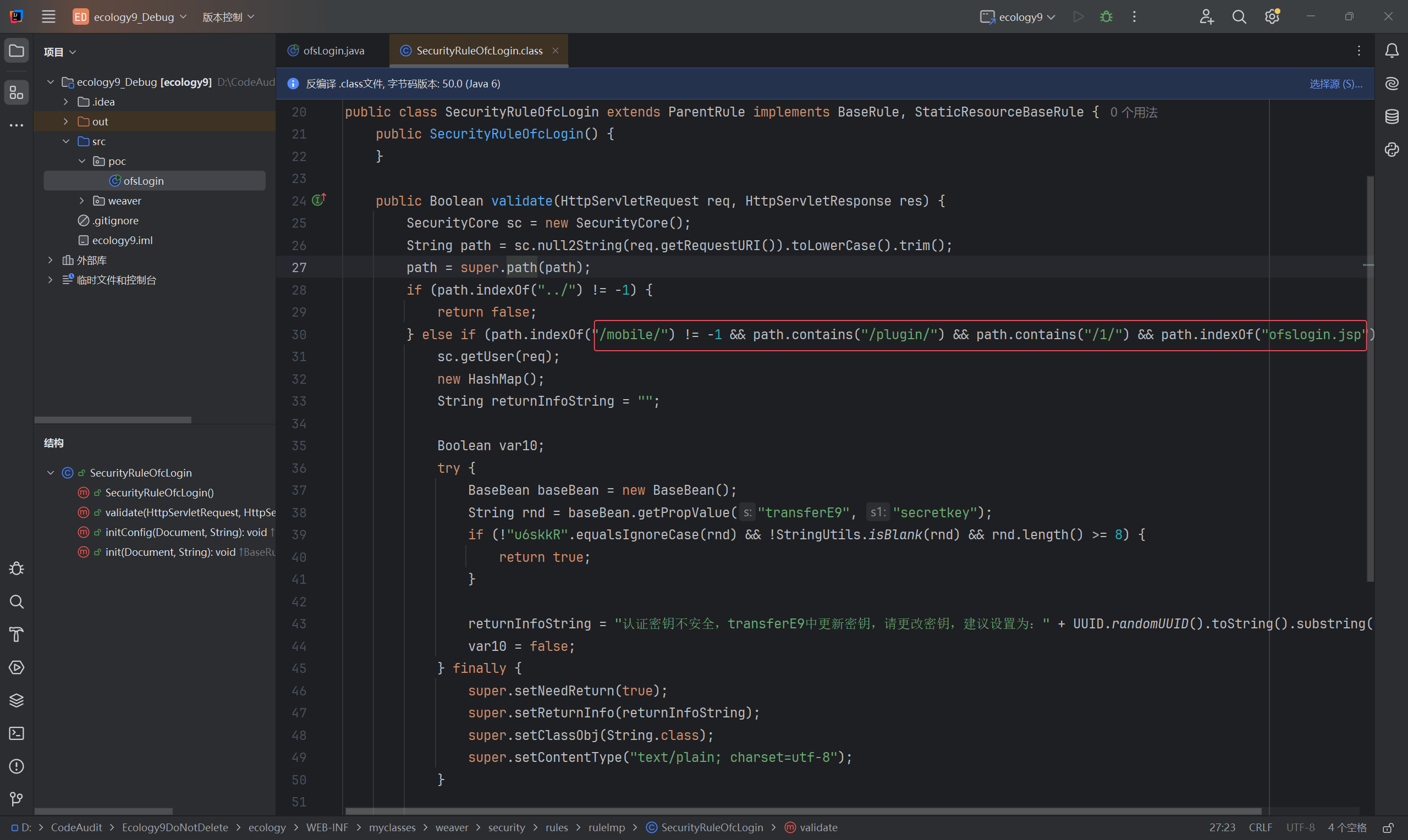Image resolution: width=1408 pixels, height=840 pixels.
Task: Show more tool windows ellipsis
Action: pos(16,125)
